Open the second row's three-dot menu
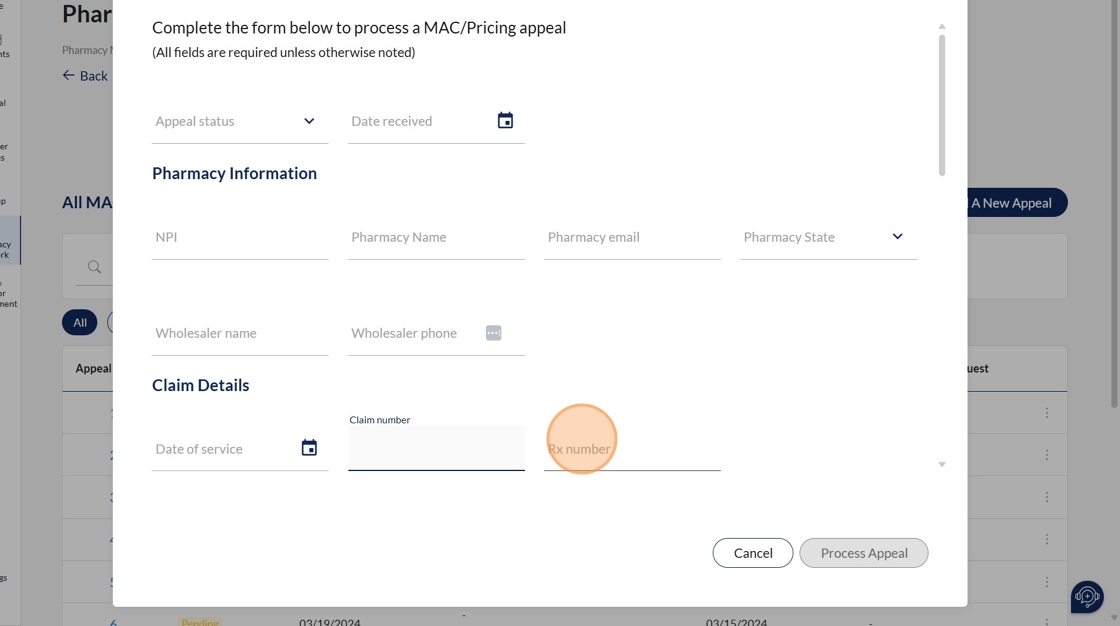 [x=1046, y=455]
